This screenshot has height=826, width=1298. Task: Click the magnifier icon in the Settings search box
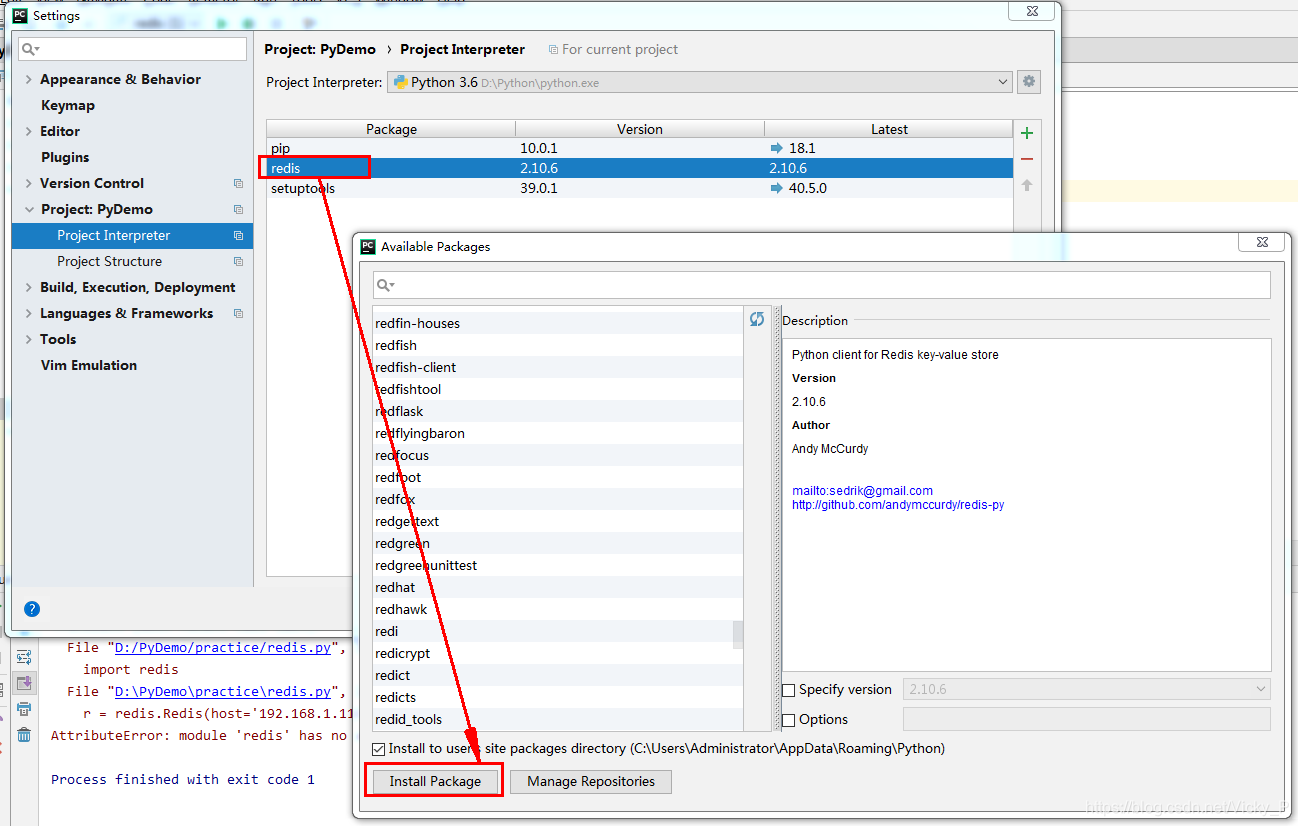[30, 49]
